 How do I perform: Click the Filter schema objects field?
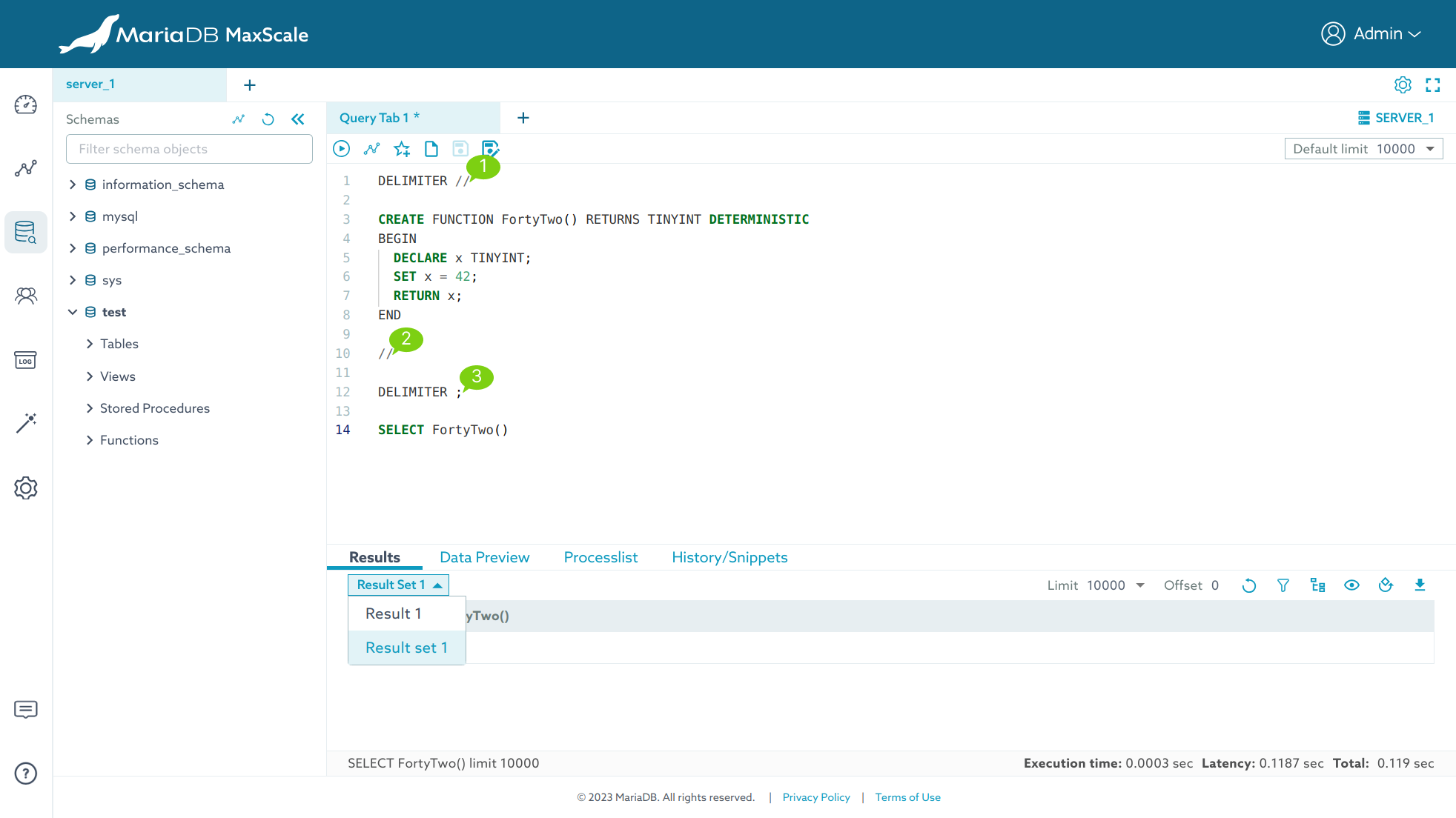click(189, 149)
